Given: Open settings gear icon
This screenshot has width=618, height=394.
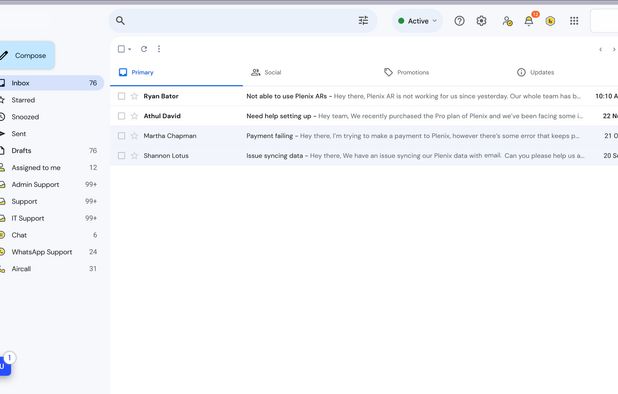Looking at the screenshot, I should [481, 21].
